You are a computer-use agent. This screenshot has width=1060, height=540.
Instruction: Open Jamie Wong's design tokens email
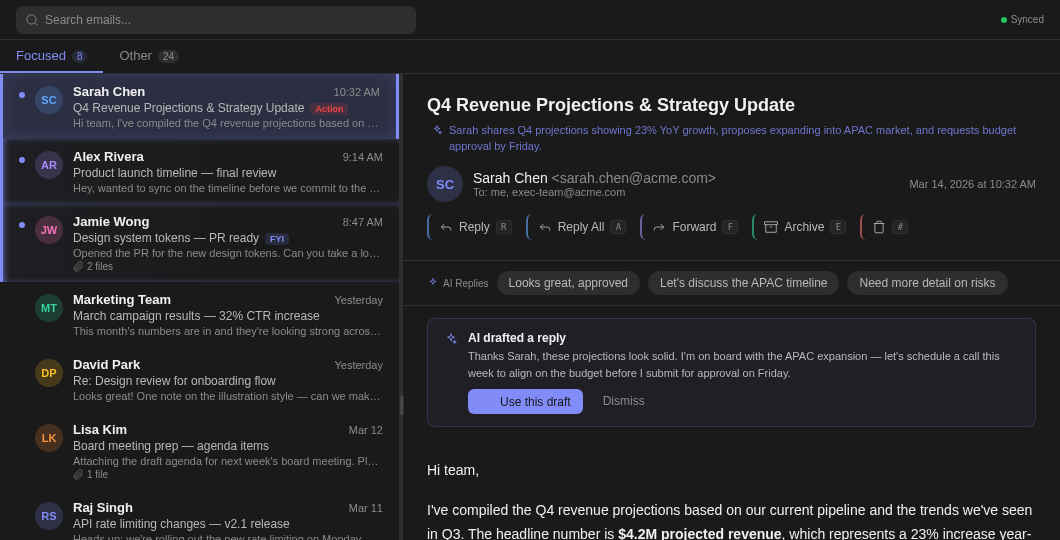tap(200, 243)
